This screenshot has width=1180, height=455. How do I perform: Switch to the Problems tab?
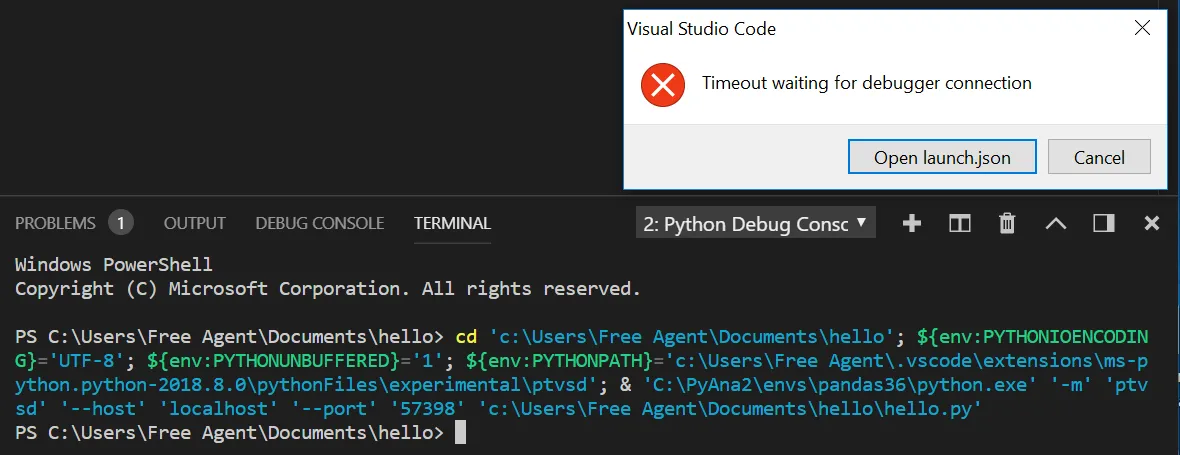pos(55,223)
